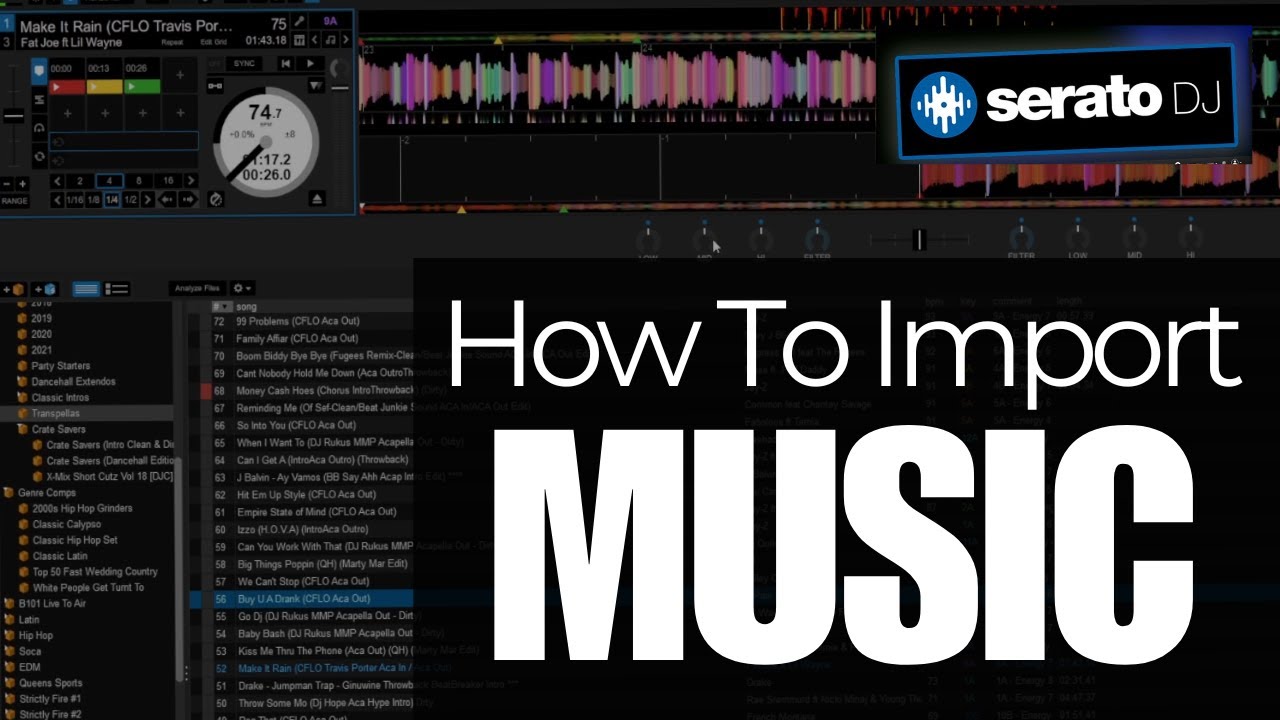Set auto loop length to 16 beats
This screenshot has width=1280, height=720.
(x=168, y=181)
